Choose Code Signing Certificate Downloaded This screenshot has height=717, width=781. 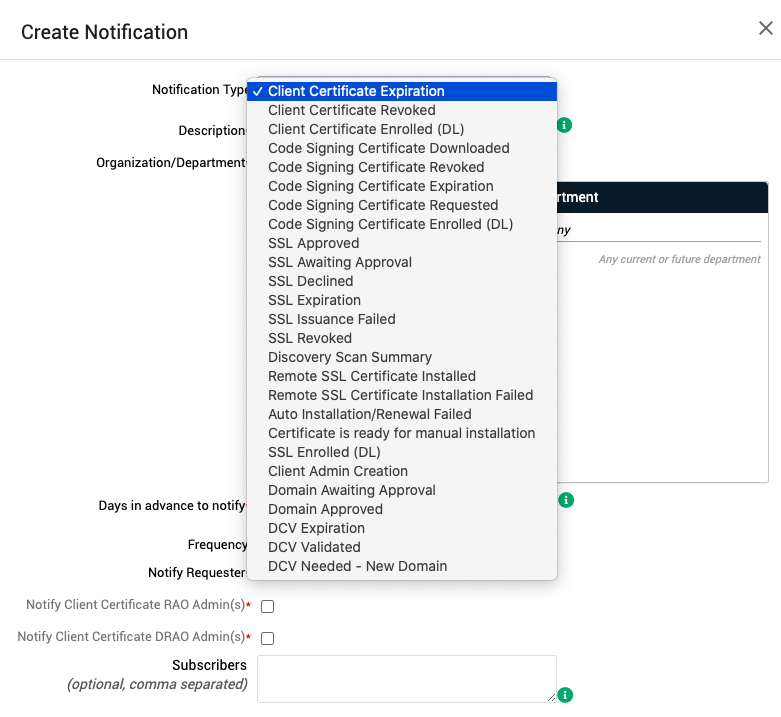[x=389, y=148]
